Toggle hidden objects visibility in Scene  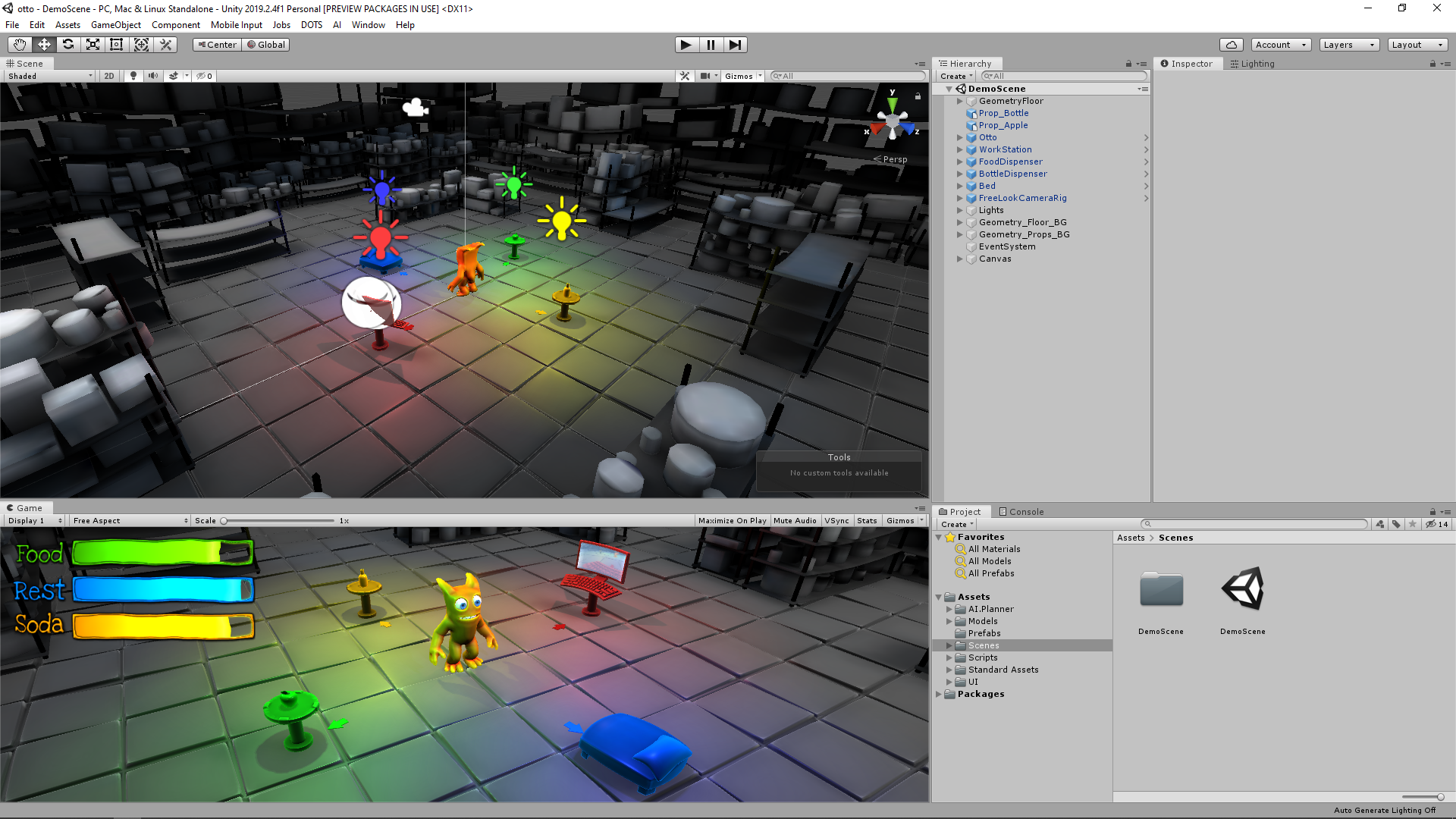(x=204, y=76)
